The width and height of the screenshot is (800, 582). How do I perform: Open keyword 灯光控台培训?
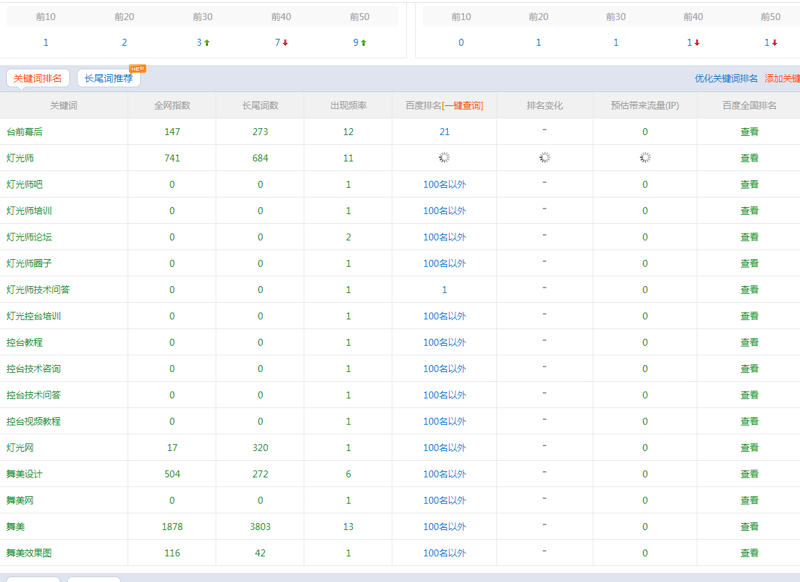(x=34, y=316)
